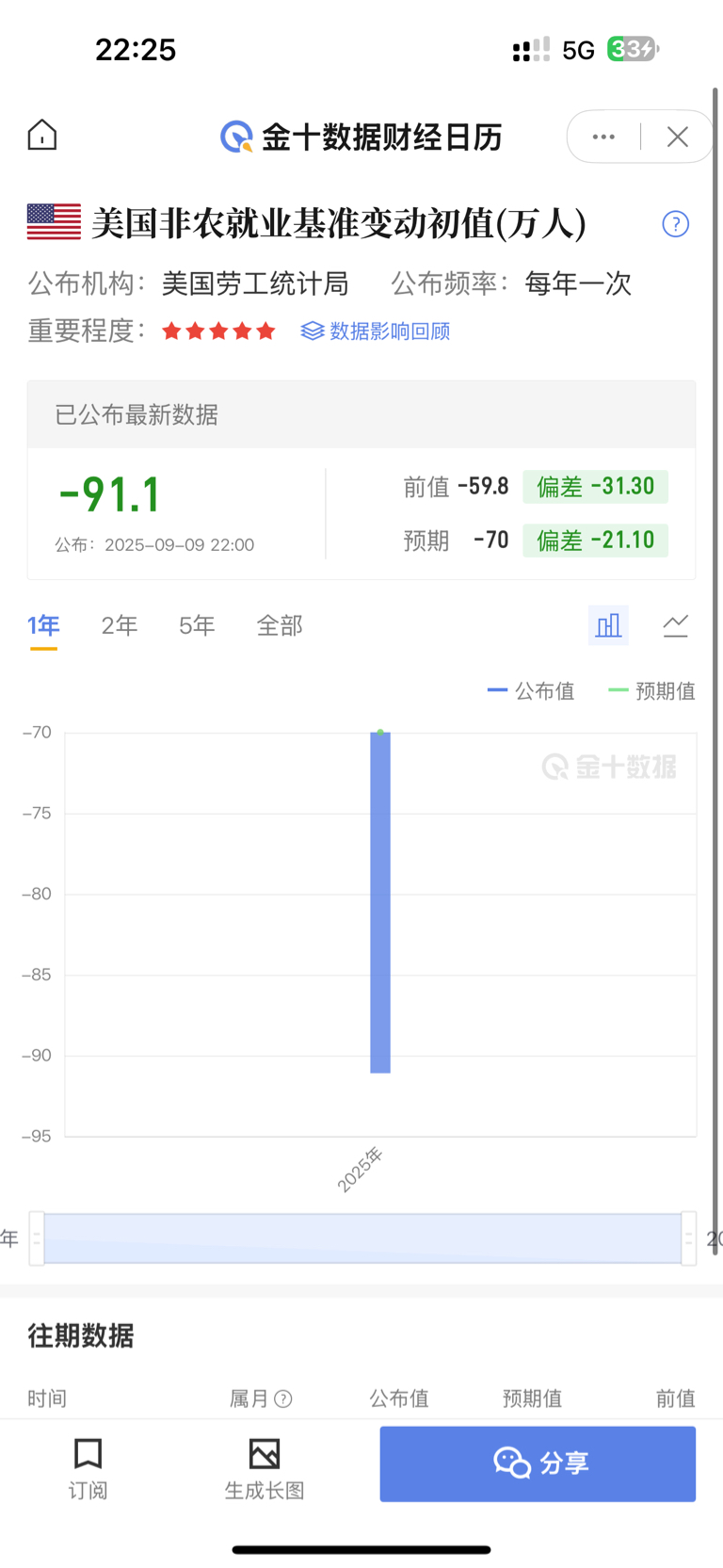The height and width of the screenshot is (1568, 723).
Task: Tap the 订阅 bookmark subscribe icon
Action: point(88,1453)
